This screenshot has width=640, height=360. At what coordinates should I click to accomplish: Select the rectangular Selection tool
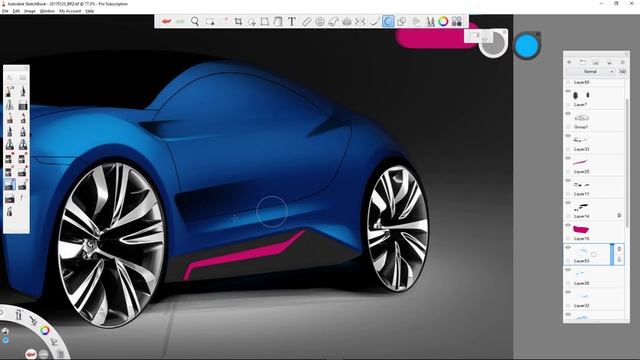coord(210,21)
